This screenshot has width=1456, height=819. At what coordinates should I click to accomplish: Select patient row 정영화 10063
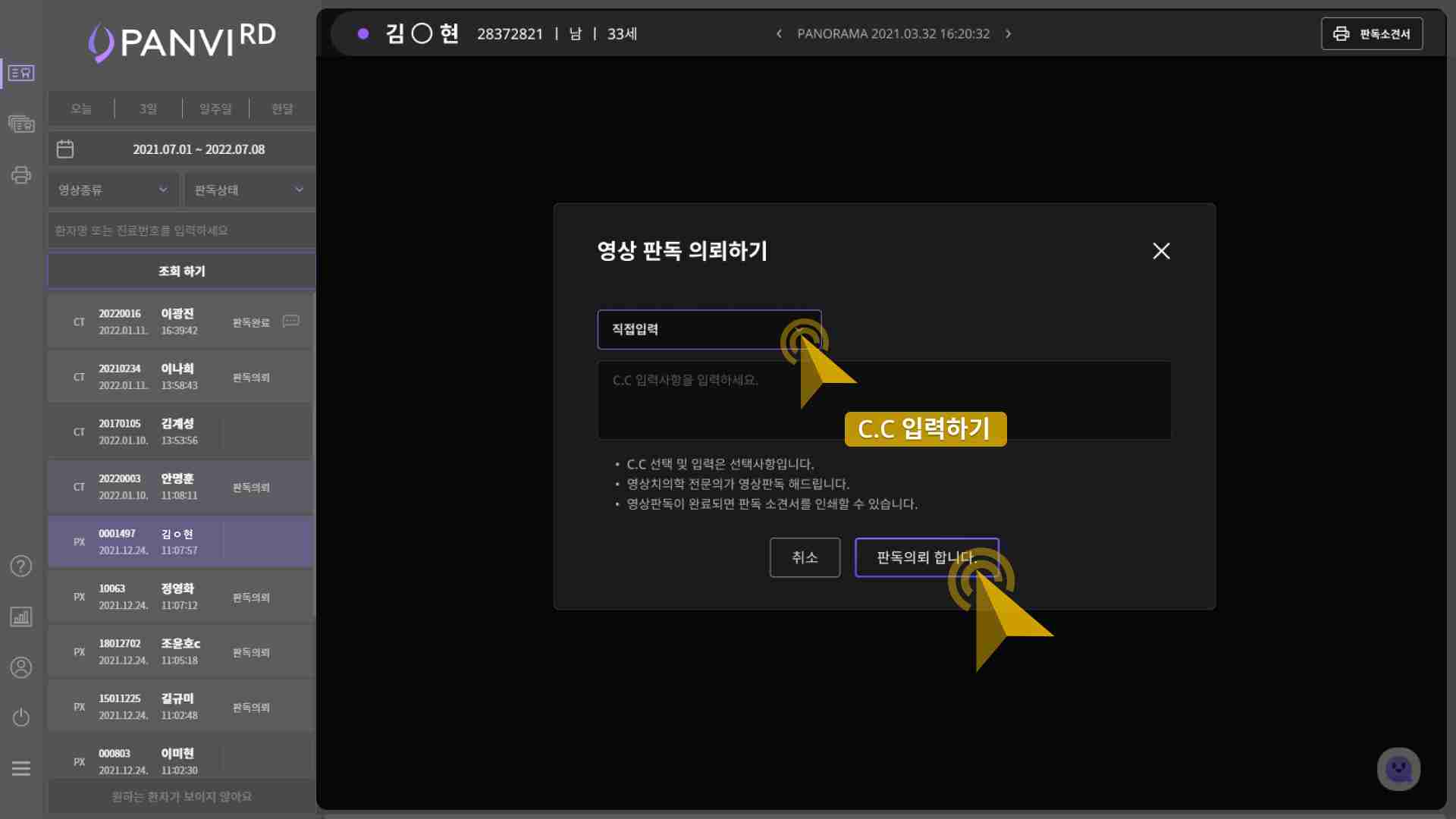pos(180,597)
